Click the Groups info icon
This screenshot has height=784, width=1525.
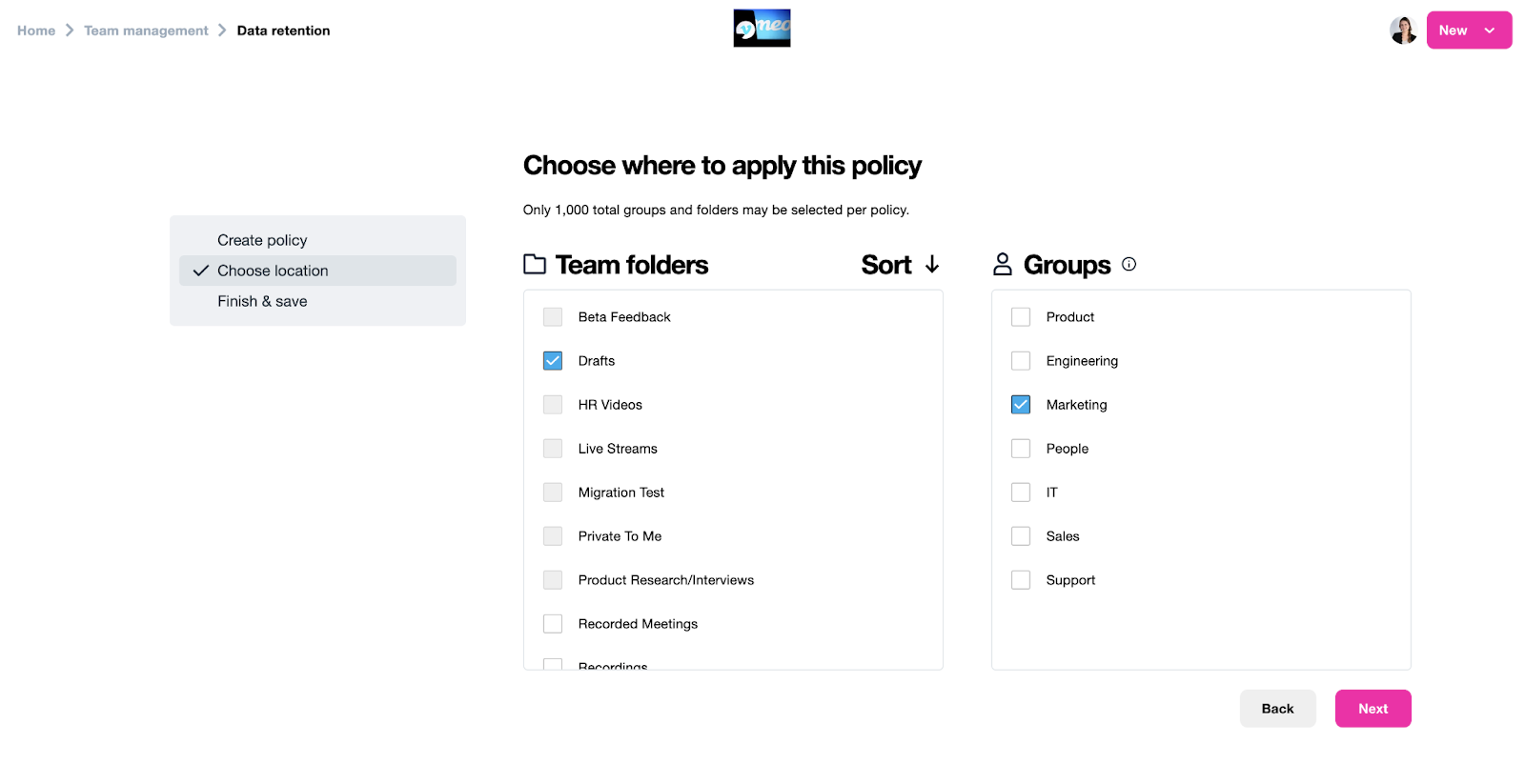click(1128, 265)
